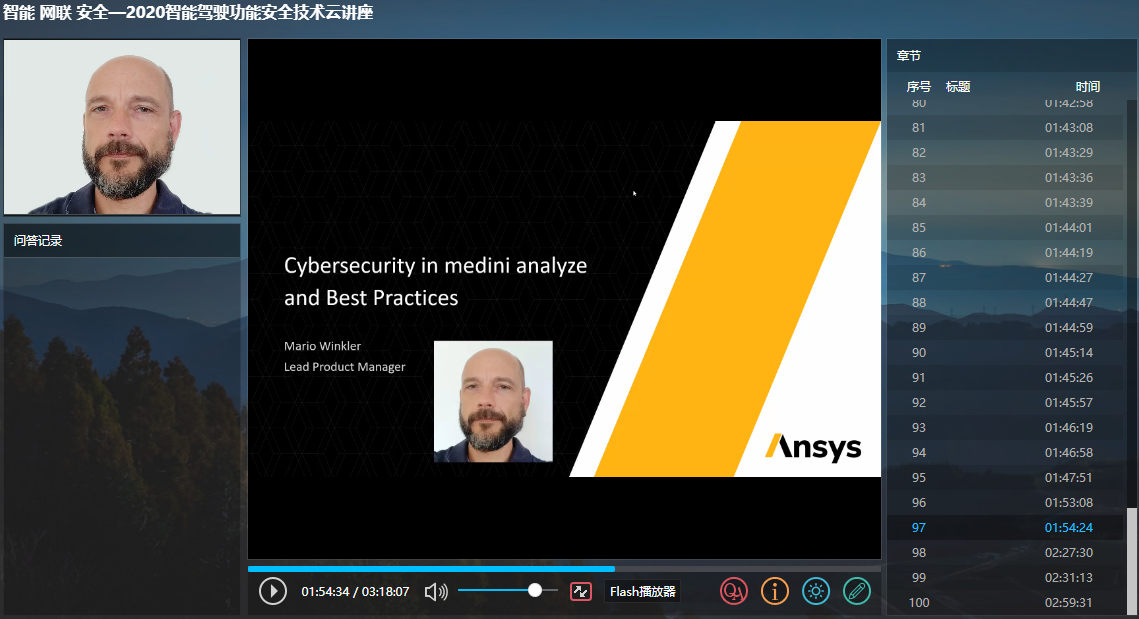Click the 标题 column header

coord(958,86)
